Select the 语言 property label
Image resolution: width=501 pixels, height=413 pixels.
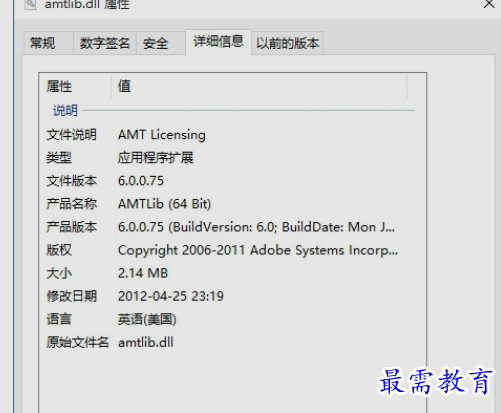click(59, 319)
